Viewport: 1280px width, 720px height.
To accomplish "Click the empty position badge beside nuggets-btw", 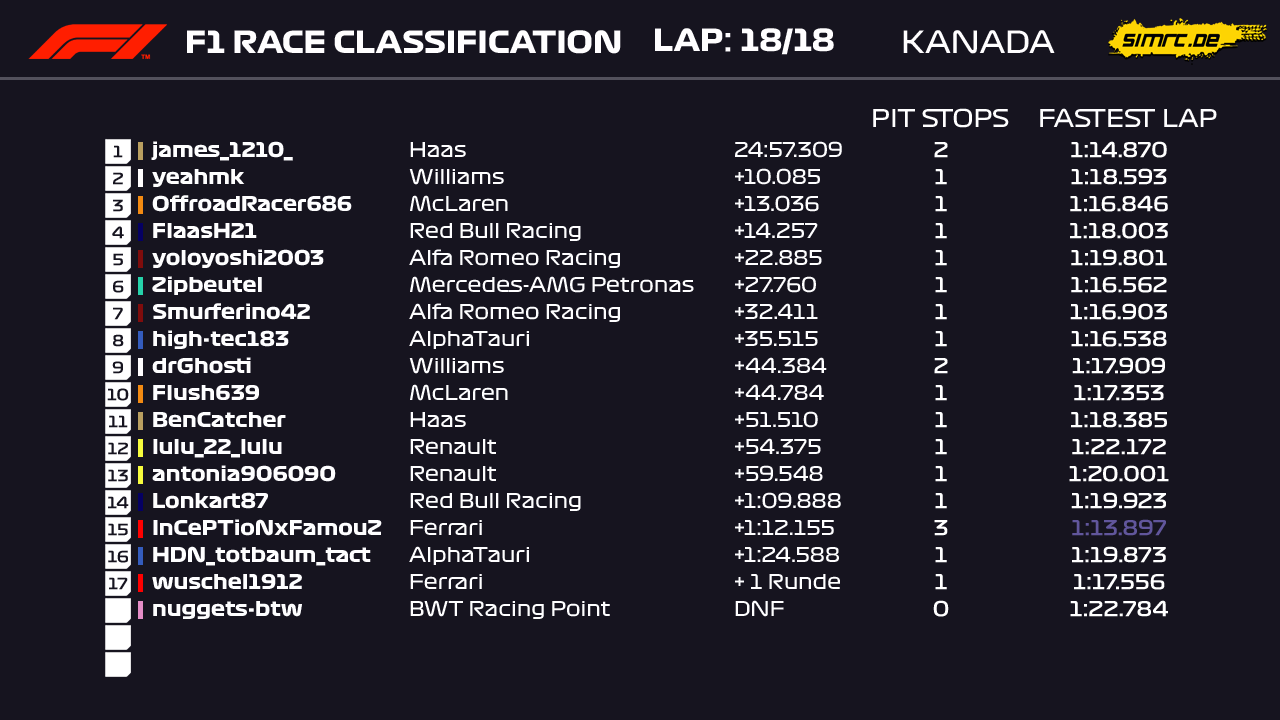I will (x=118, y=610).
